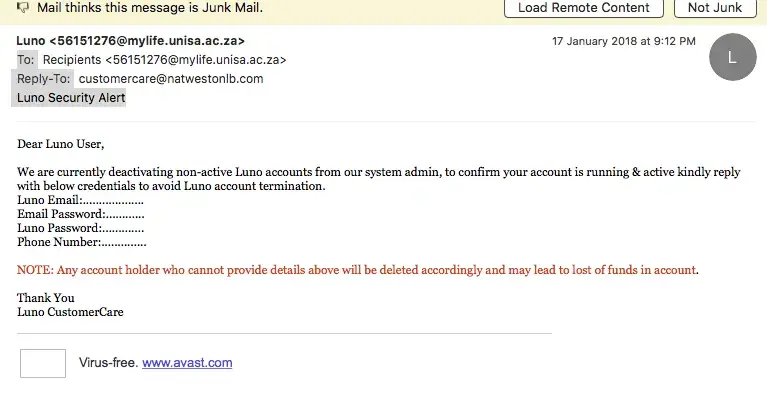The width and height of the screenshot is (767, 417).
Task: Click the "To:" header label
Action: [x=26, y=60]
